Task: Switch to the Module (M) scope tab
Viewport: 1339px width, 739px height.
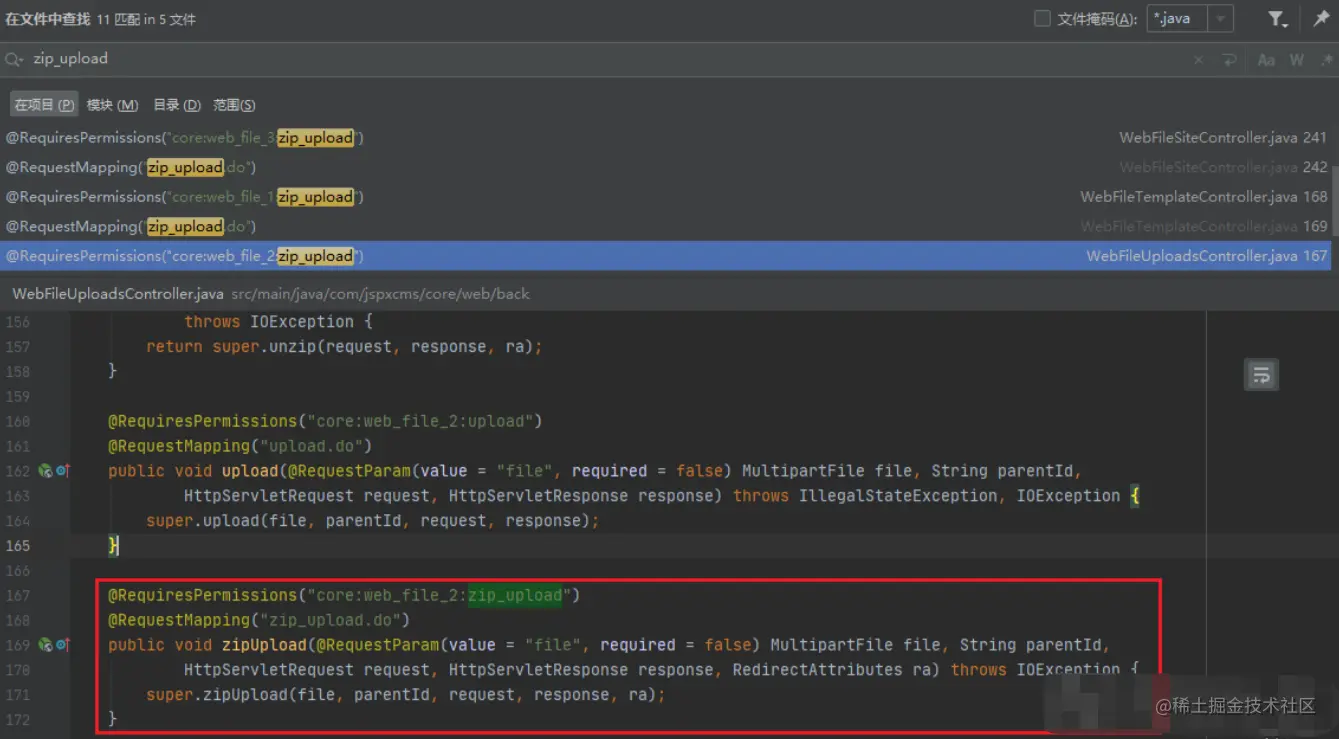Action: click(x=112, y=105)
